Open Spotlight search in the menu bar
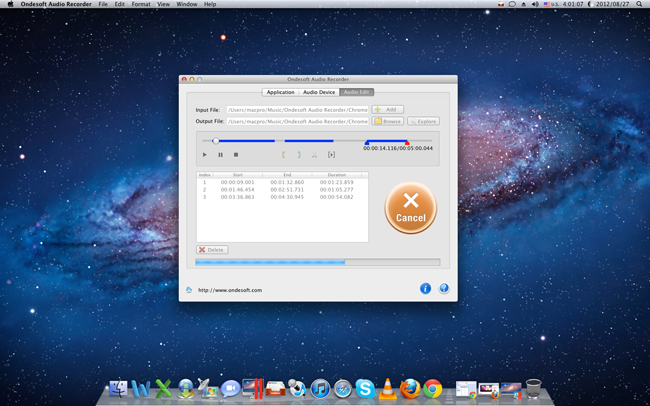 click(640, 4)
